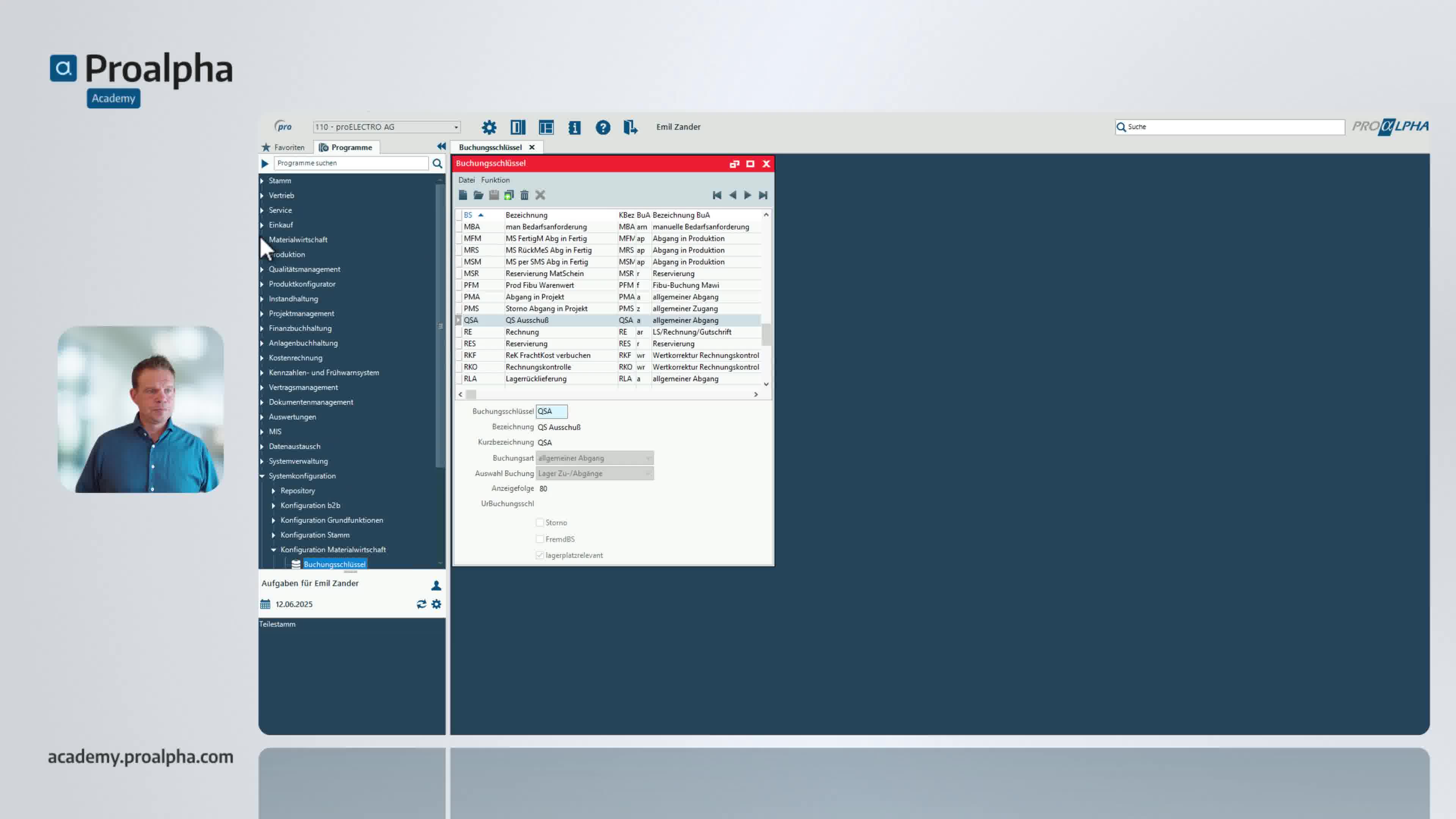Click the help question mark icon
The width and height of the screenshot is (1456, 819).
[x=602, y=127]
